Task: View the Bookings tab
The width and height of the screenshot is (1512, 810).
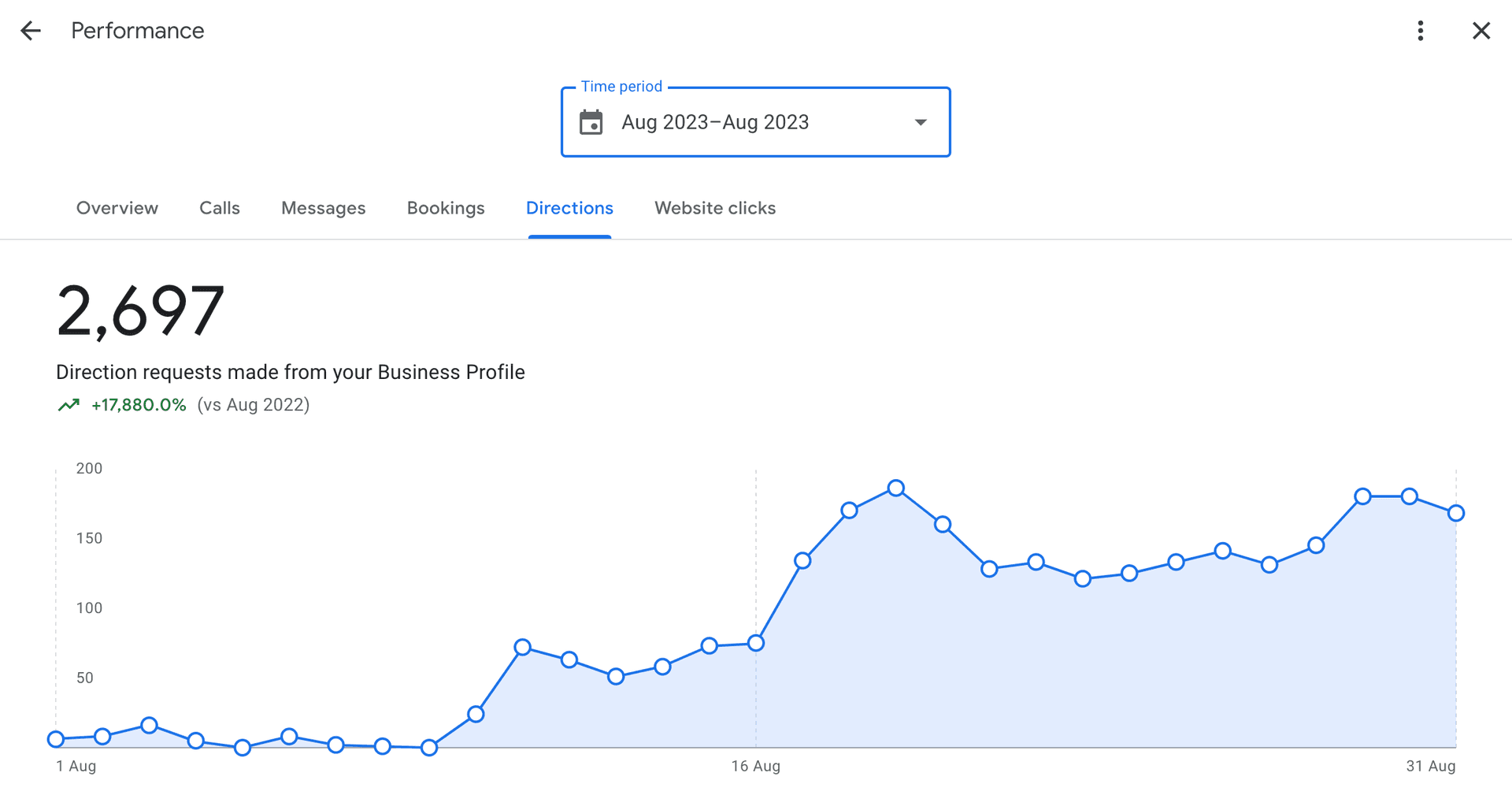Action: (445, 208)
